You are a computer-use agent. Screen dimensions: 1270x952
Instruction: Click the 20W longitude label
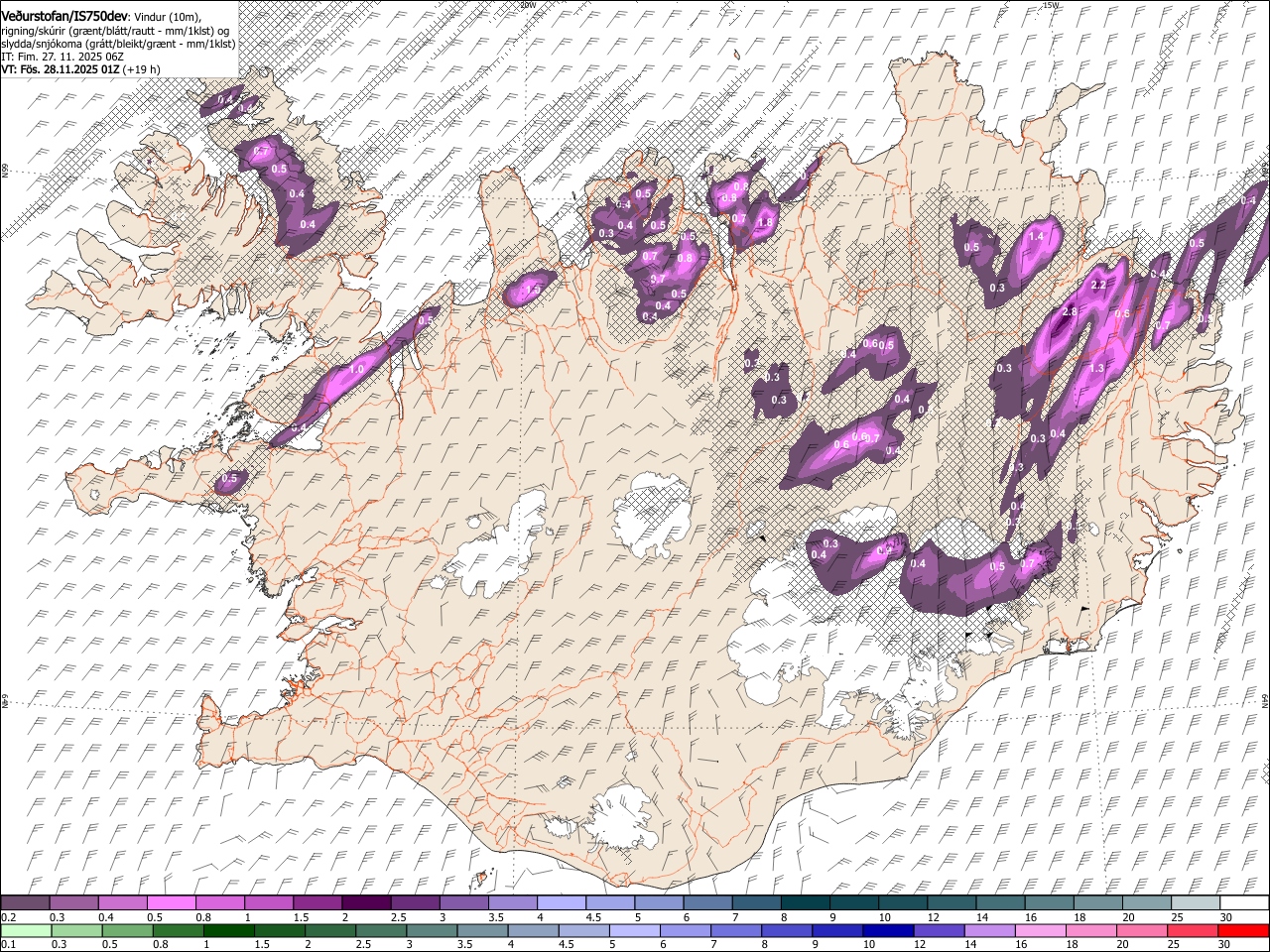527,5
